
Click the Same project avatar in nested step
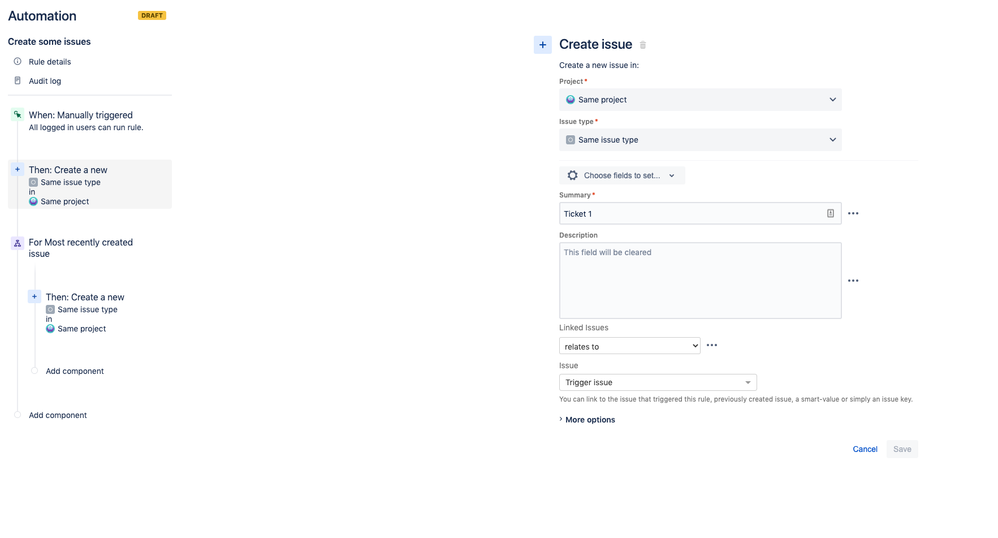click(50, 329)
